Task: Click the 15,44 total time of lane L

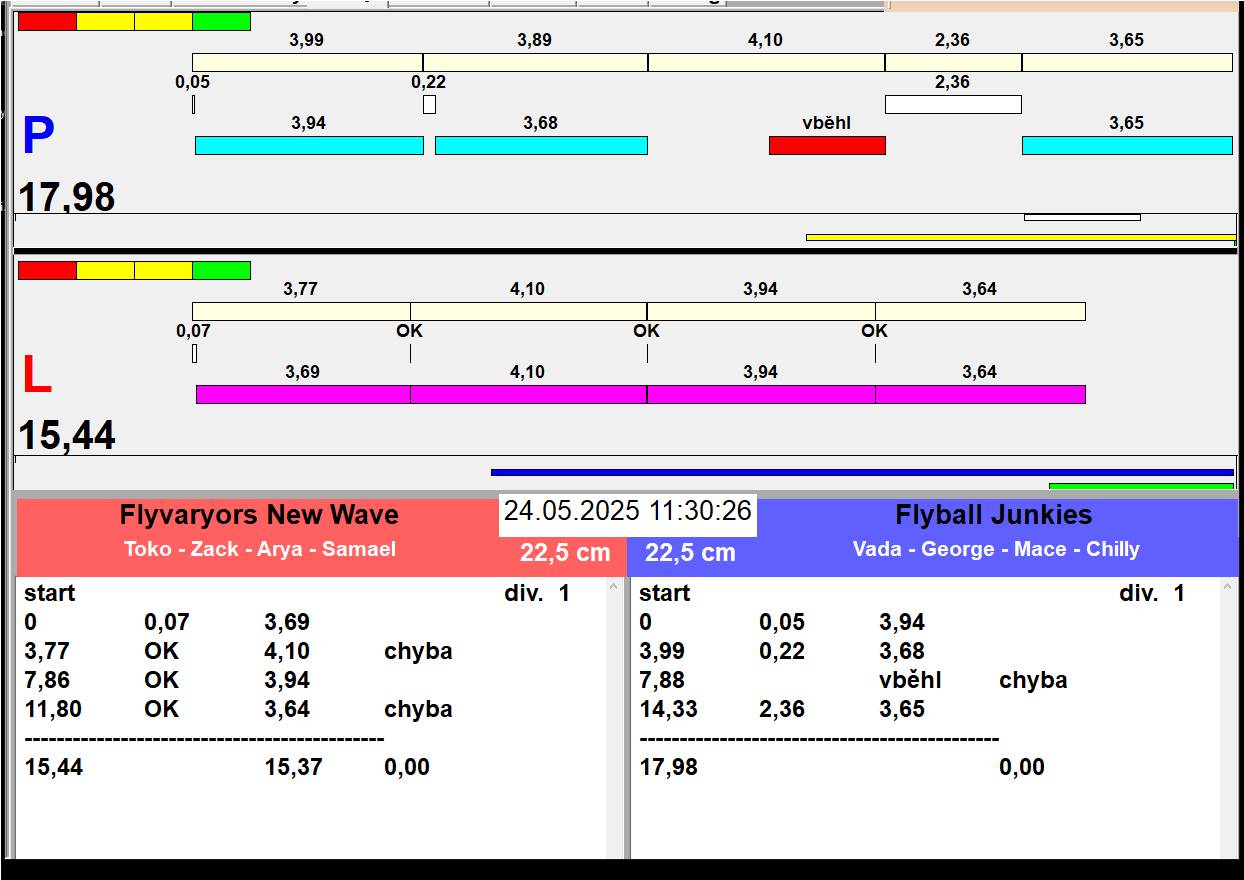Action: point(67,436)
